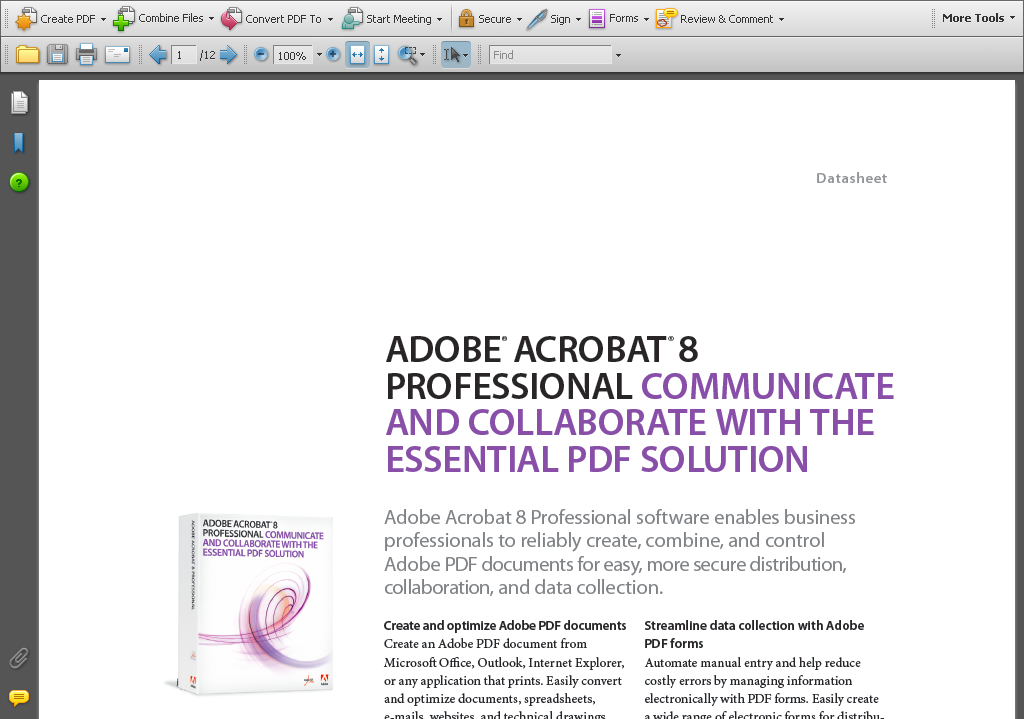Toggle the Select tool cursor button
The image size is (1024, 719).
pos(455,55)
